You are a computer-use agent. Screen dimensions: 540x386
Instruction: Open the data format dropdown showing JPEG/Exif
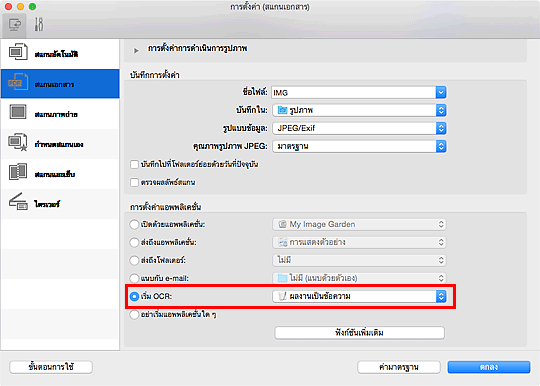coord(360,128)
